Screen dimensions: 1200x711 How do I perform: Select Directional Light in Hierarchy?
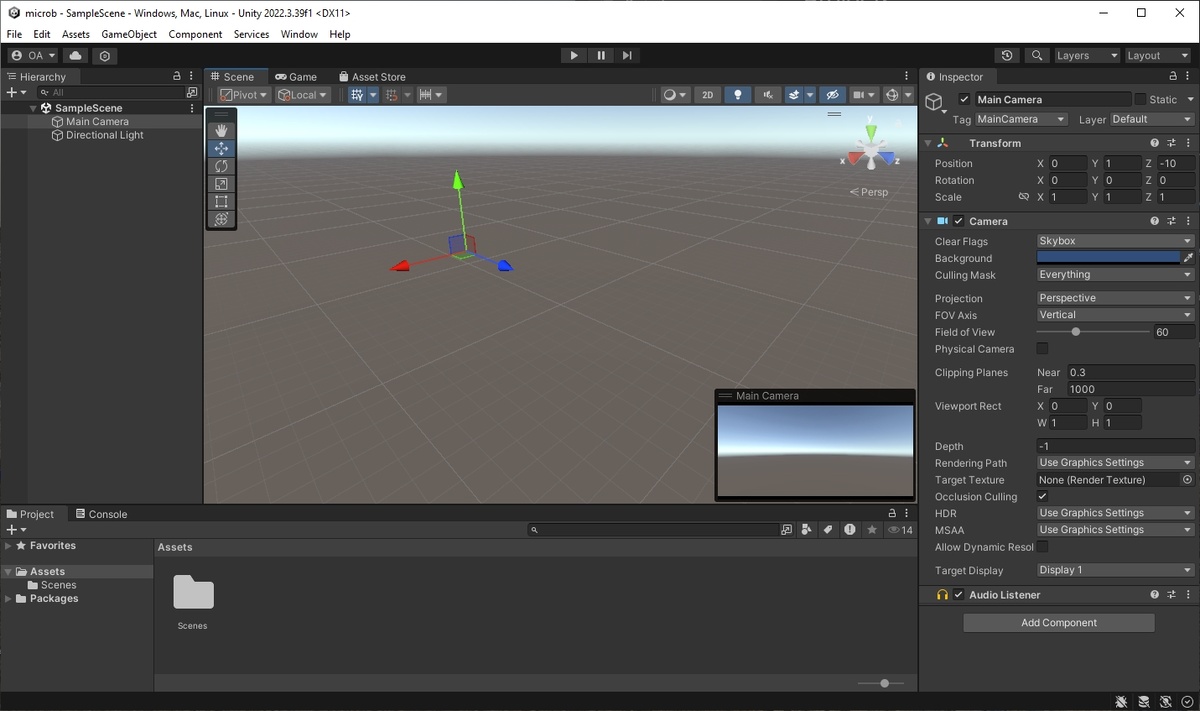pyautogui.click(x=105, y=135)
